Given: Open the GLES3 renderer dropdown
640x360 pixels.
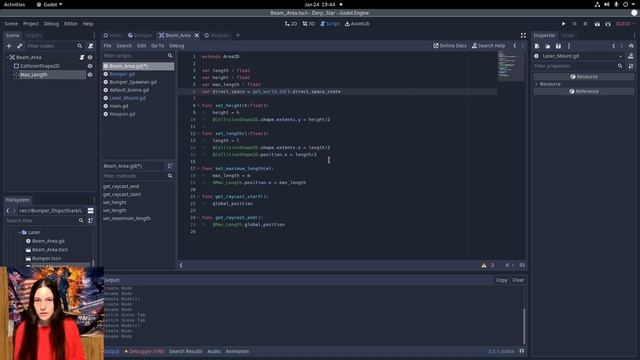Looking at the screenshot, I should pyautogui.click(x=625, y=24).
